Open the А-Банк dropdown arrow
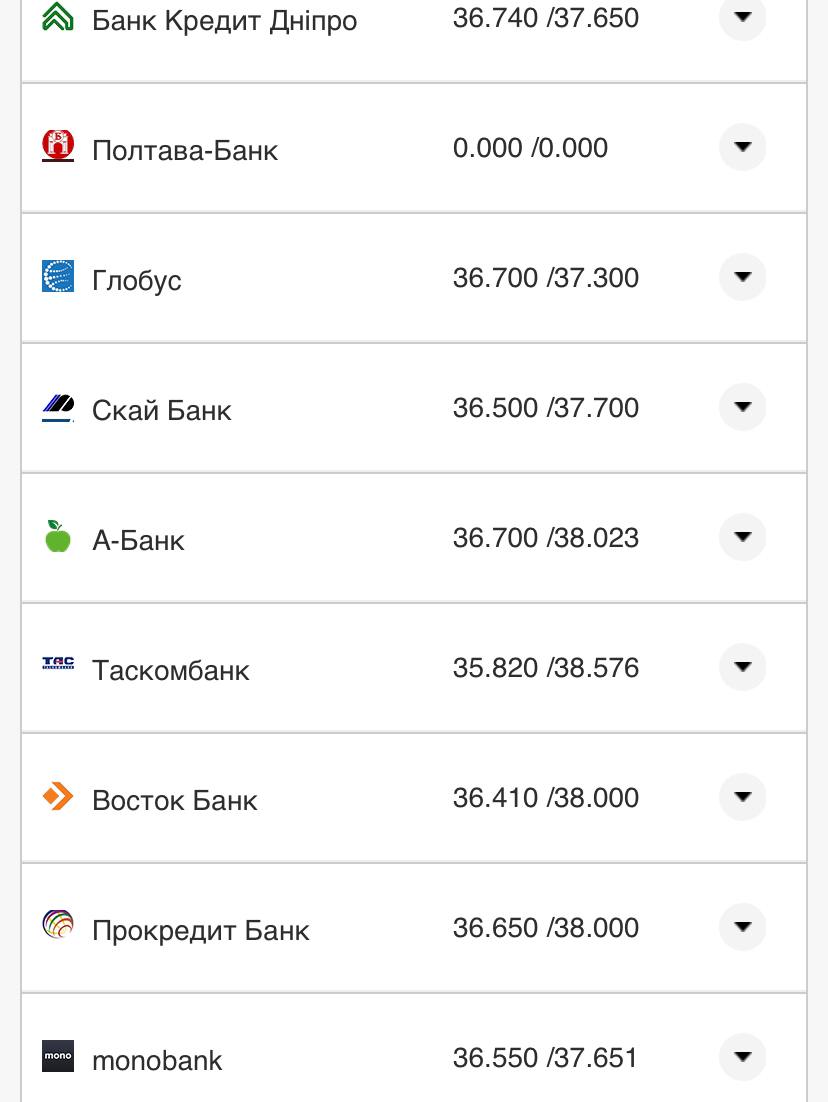Image resolution: width=828 pixels, height=1102 pixels. tap(742, 537)
